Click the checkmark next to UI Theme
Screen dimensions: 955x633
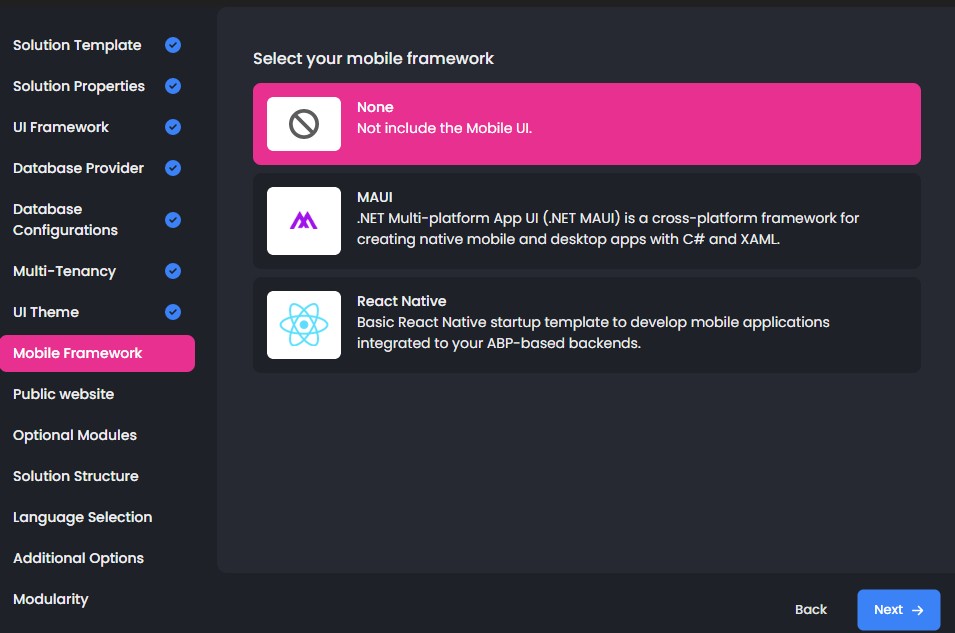pos(173,312)
